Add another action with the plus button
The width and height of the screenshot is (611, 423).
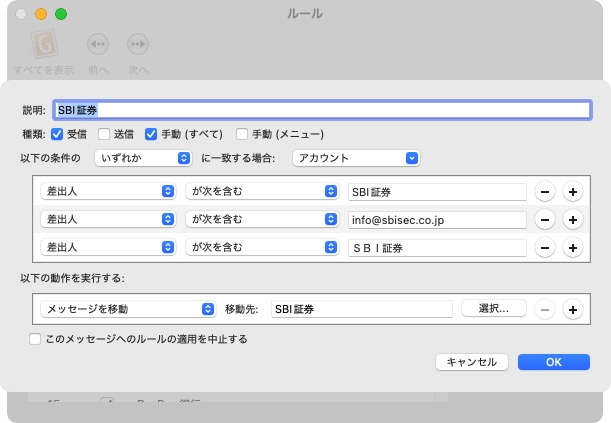click(572, 309)
